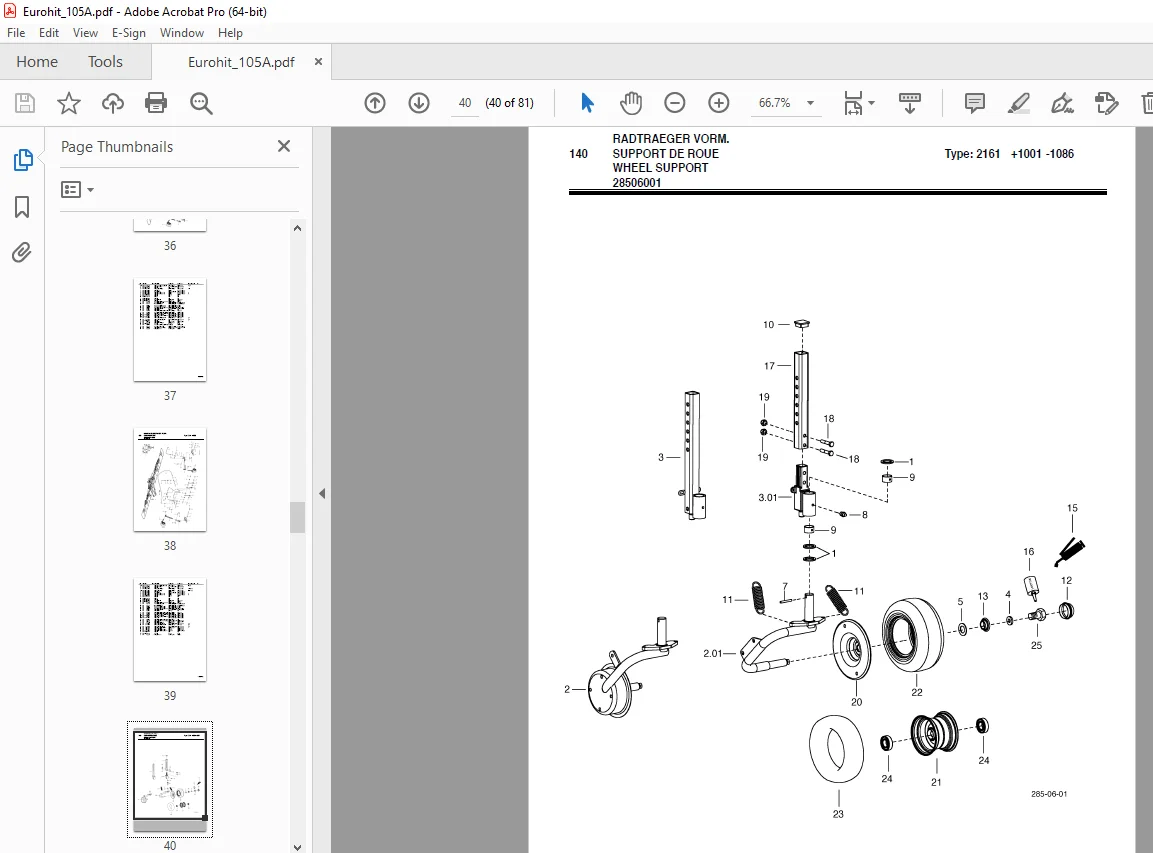This screenshot has height=853, width=1153.
Task: Switch to the Tools tab
Action: pyautogui.click(x=105, y=62)
